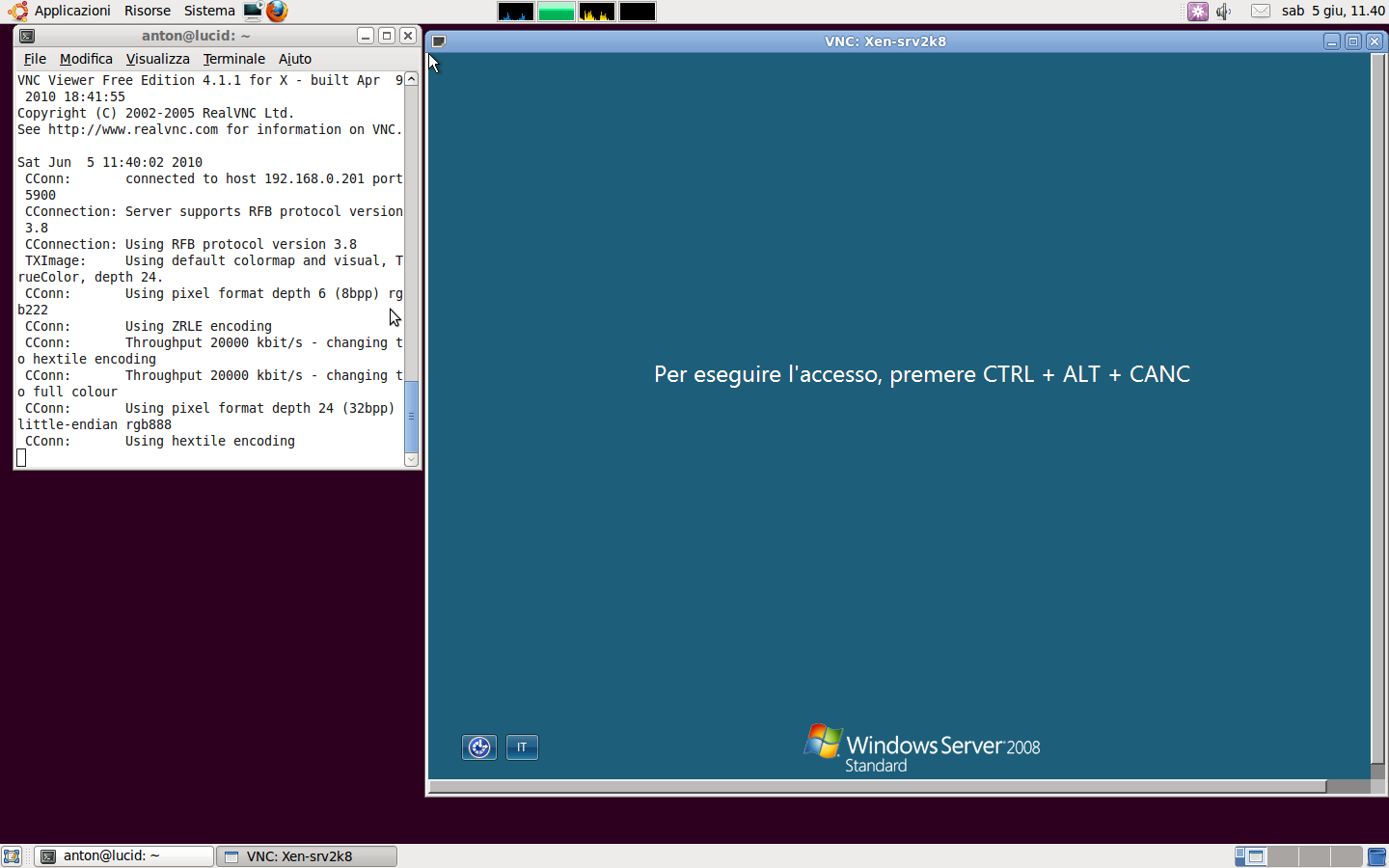Click the terminal scrollbar to jump through output
This screenshot has height=868, width=1389.
click(x=411, y=415)
